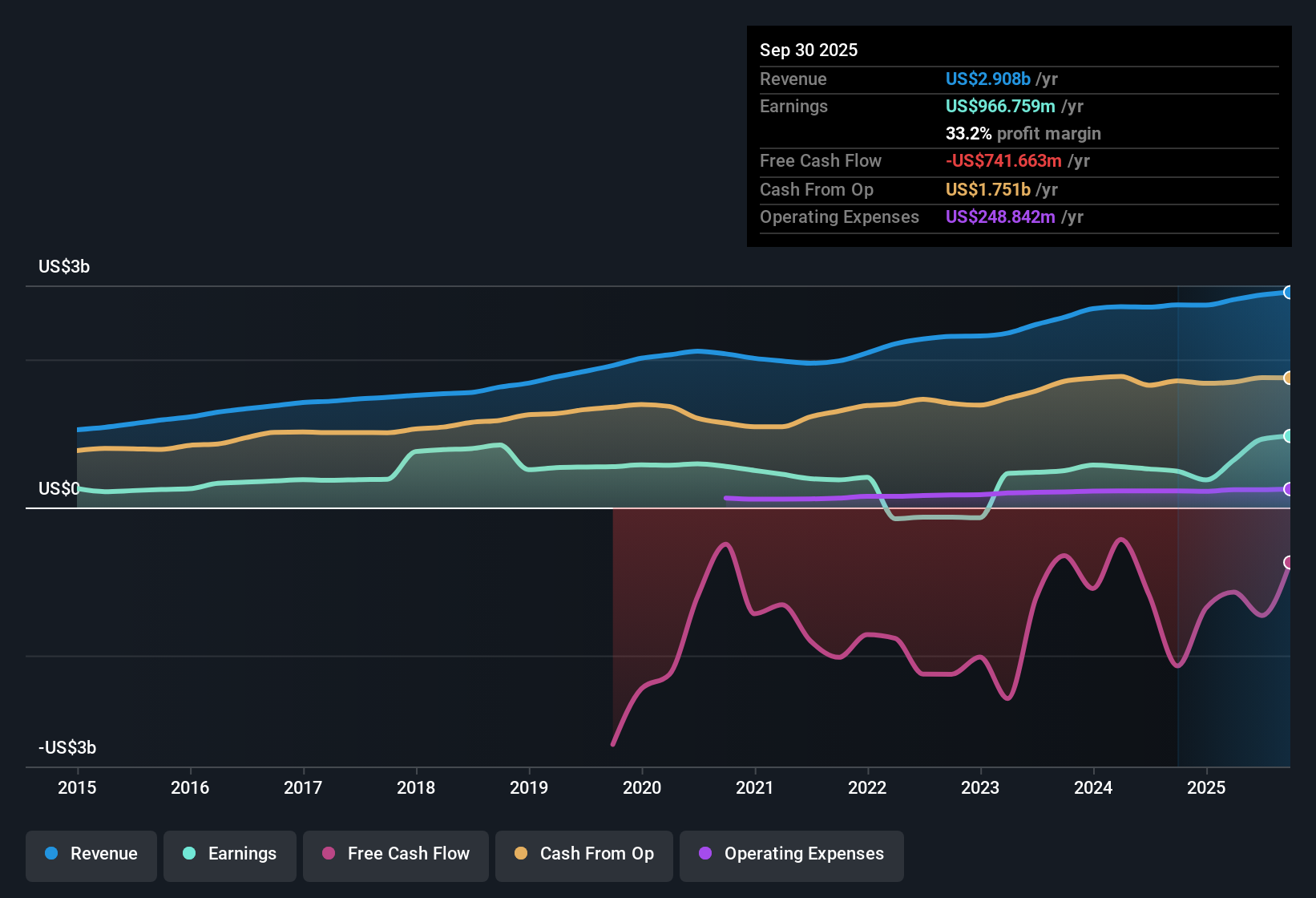Click the Revenue legend dot icon
Image resolution: width=1316 pixels, height=898 pixels.
pyautogui.click(x=50, y=854)
